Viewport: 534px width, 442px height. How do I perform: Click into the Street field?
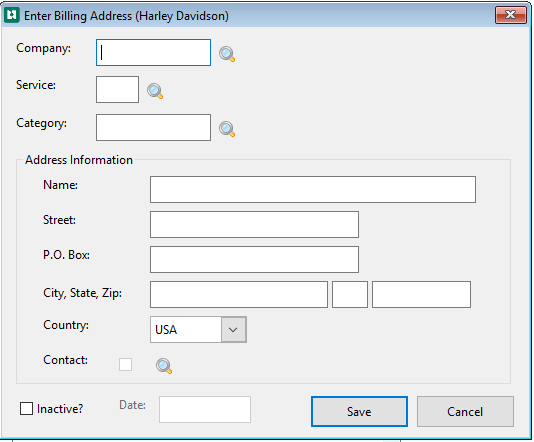coord(254,224)
